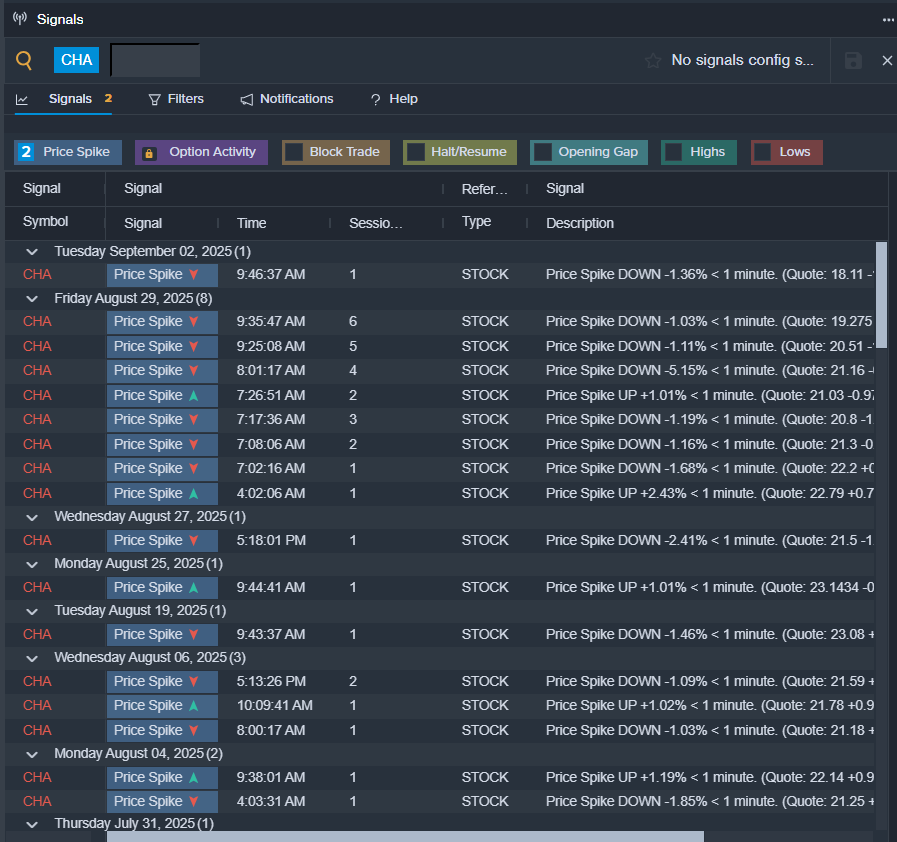Image resolution: width=897 pixels, height=842 pixels.
Task: Click the down arrow on 9:43:37 AM Price Spike
Action: [x=194, y=634]
